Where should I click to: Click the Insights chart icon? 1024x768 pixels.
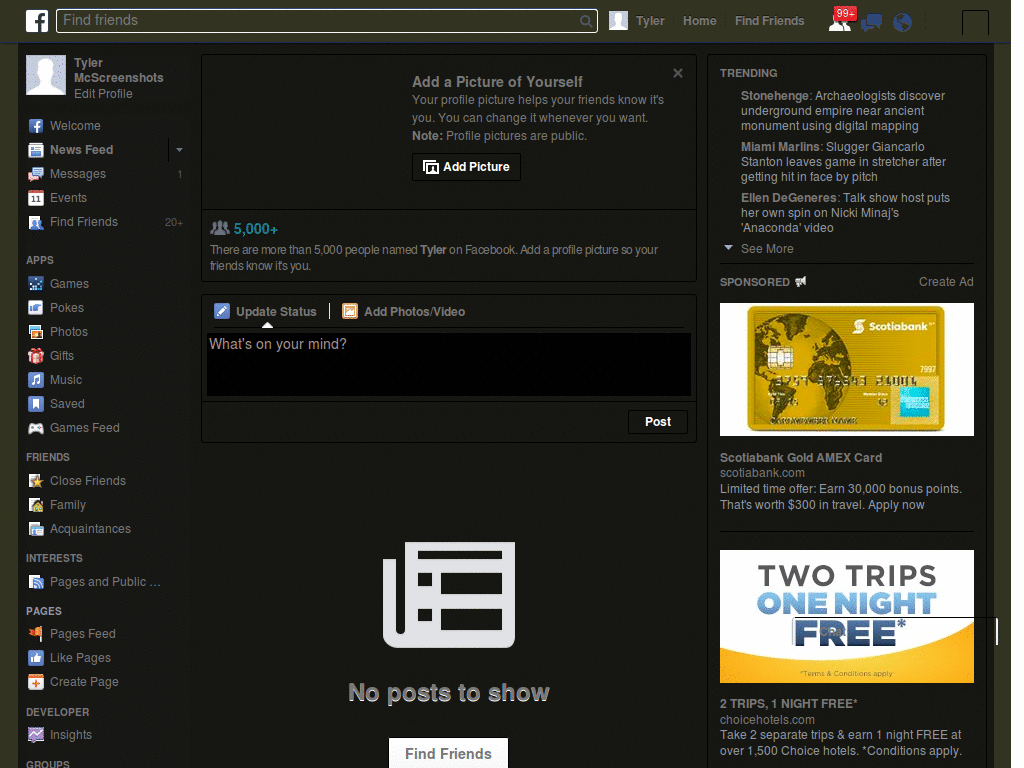click(36, 735)
